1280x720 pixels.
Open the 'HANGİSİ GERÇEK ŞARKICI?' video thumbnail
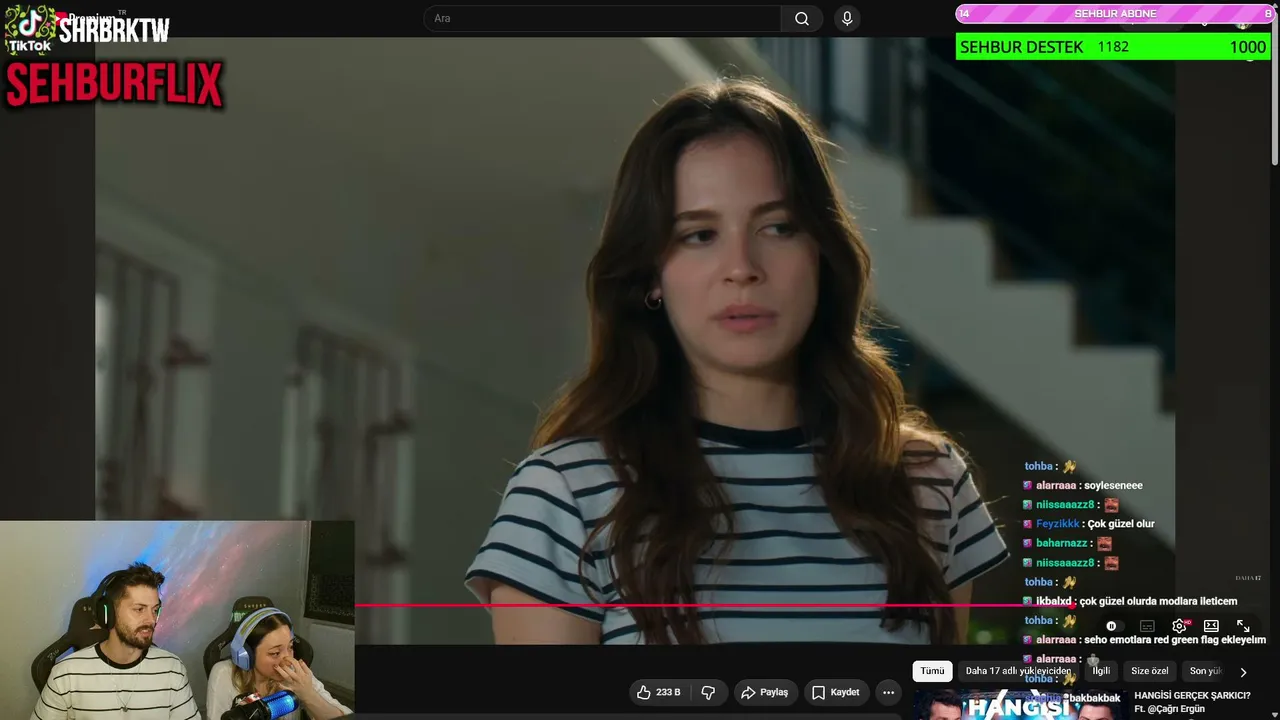coord(1020,705)
